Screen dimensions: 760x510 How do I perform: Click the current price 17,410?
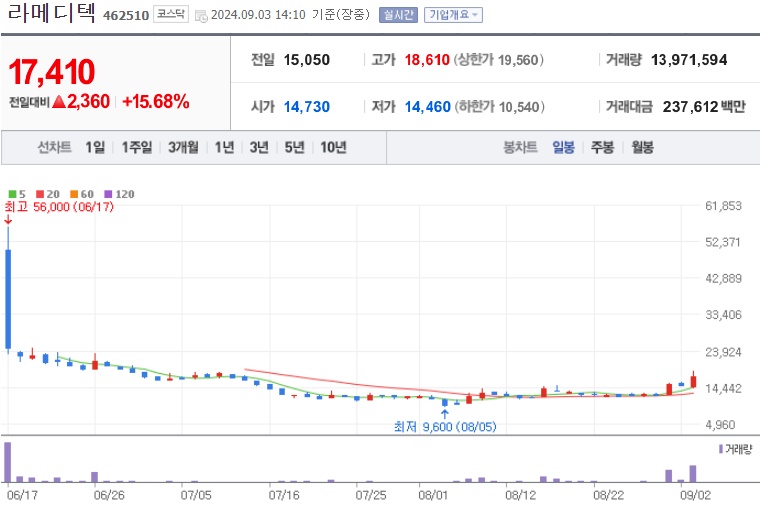coord(52,72)
